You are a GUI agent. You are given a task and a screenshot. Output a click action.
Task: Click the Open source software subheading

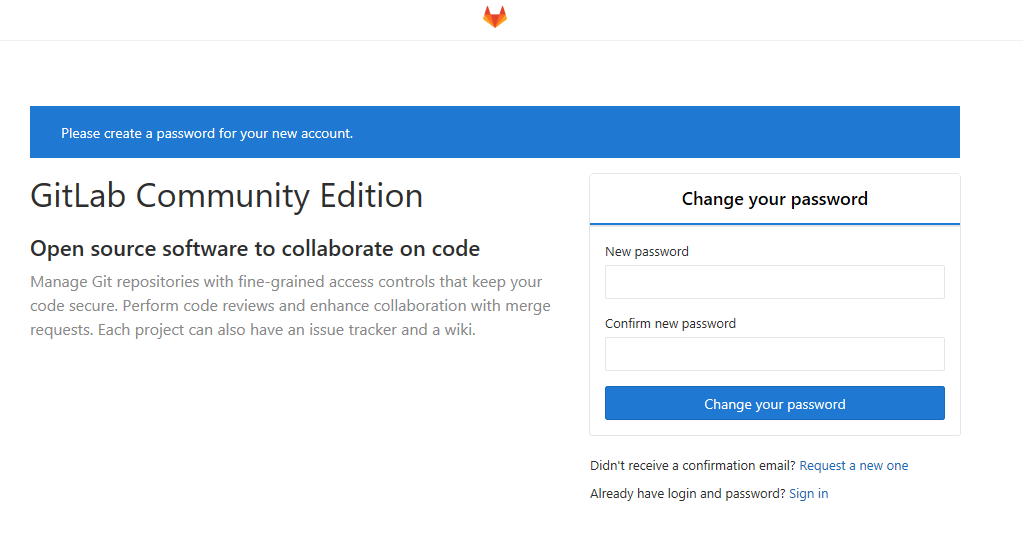pyautogui.click(x=255, y=249)
